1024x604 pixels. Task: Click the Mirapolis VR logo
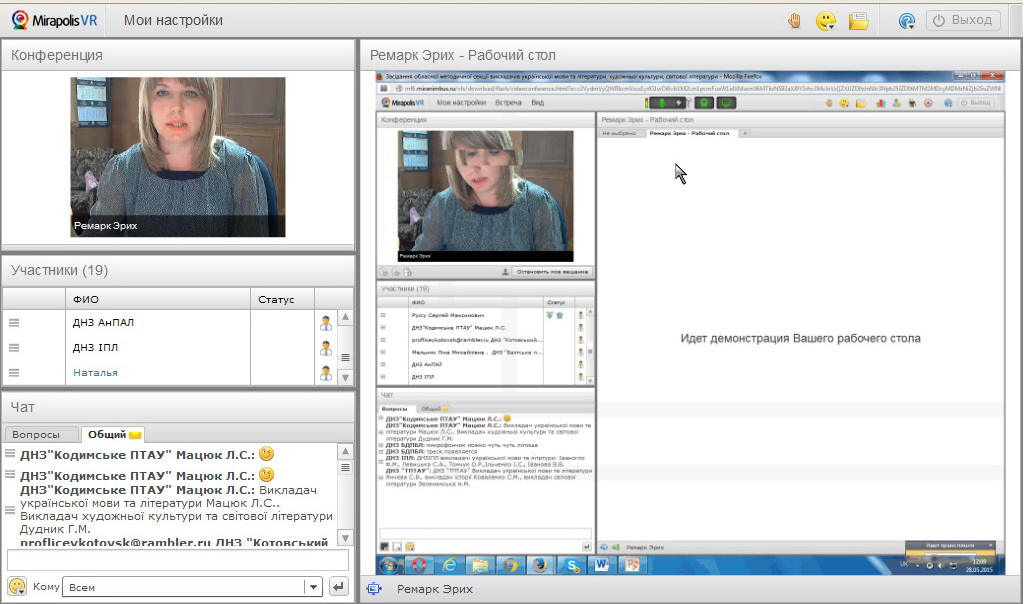(55, 20)
